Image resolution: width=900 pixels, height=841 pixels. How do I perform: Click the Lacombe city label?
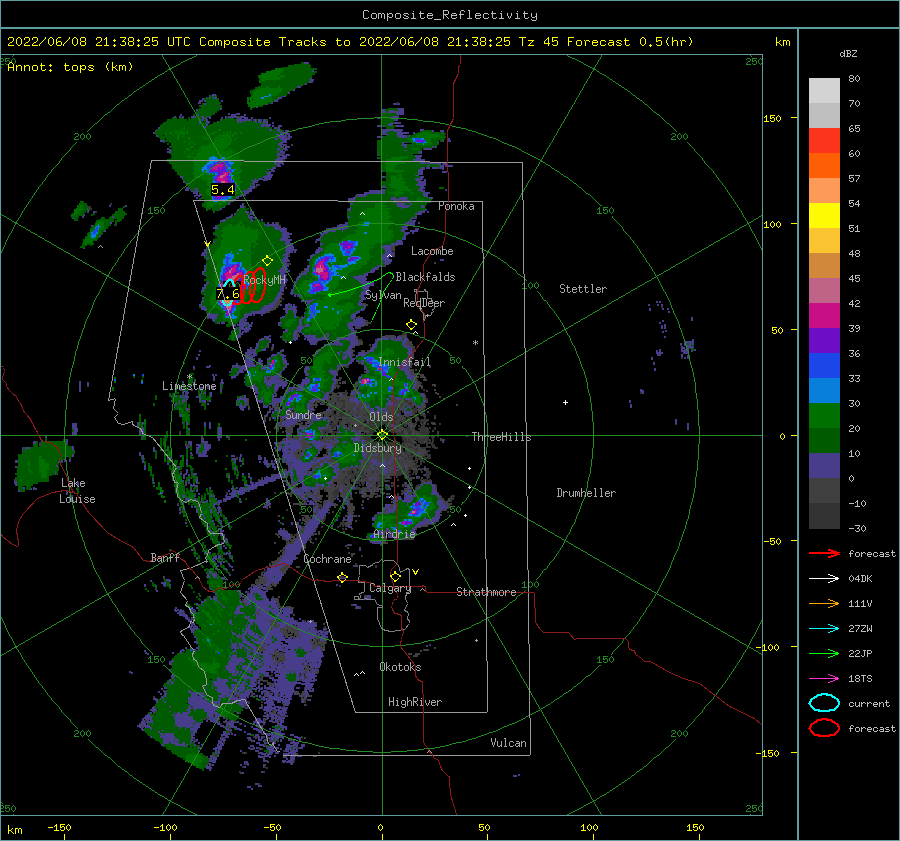pyautogui.click(x=432, y=251)
